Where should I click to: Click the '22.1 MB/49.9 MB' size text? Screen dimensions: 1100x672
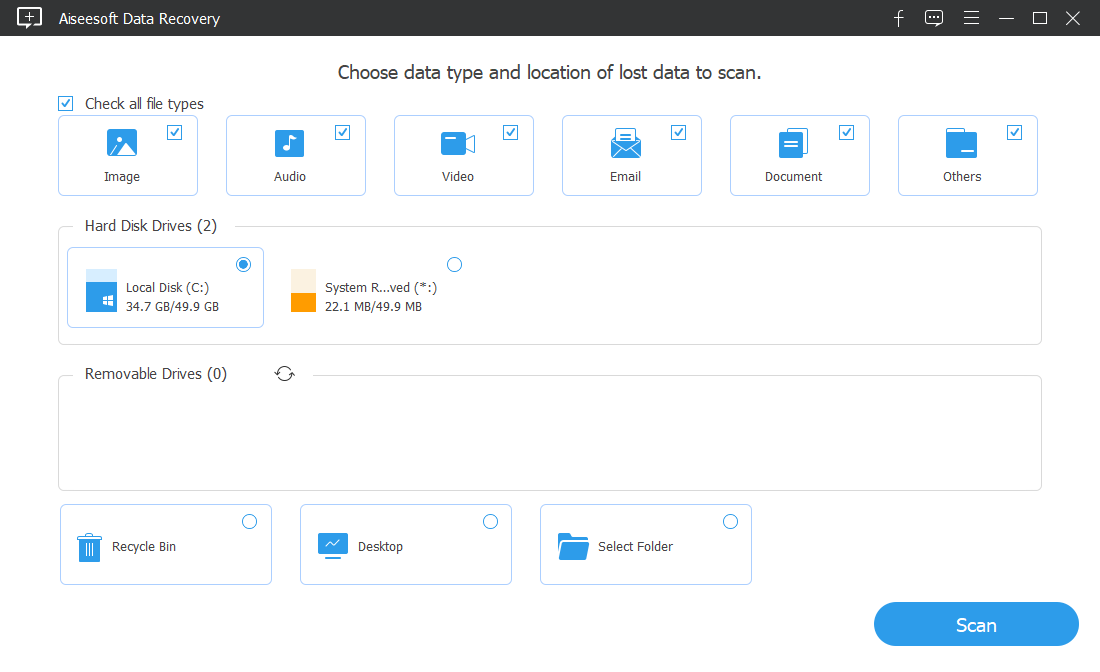[x=373, y=307]
